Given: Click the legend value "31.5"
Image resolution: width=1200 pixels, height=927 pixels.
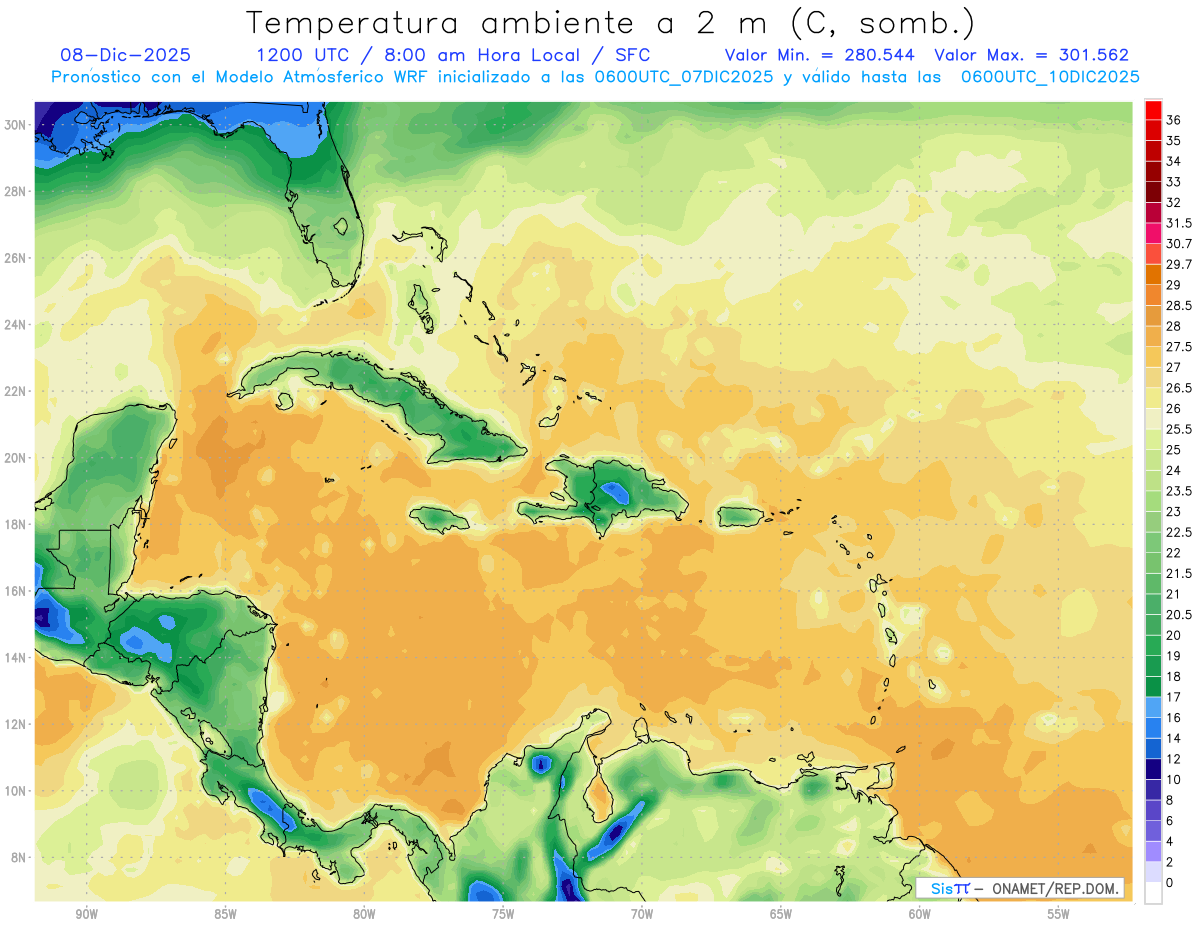Looking at the screenshot, I should [1179, 223].
